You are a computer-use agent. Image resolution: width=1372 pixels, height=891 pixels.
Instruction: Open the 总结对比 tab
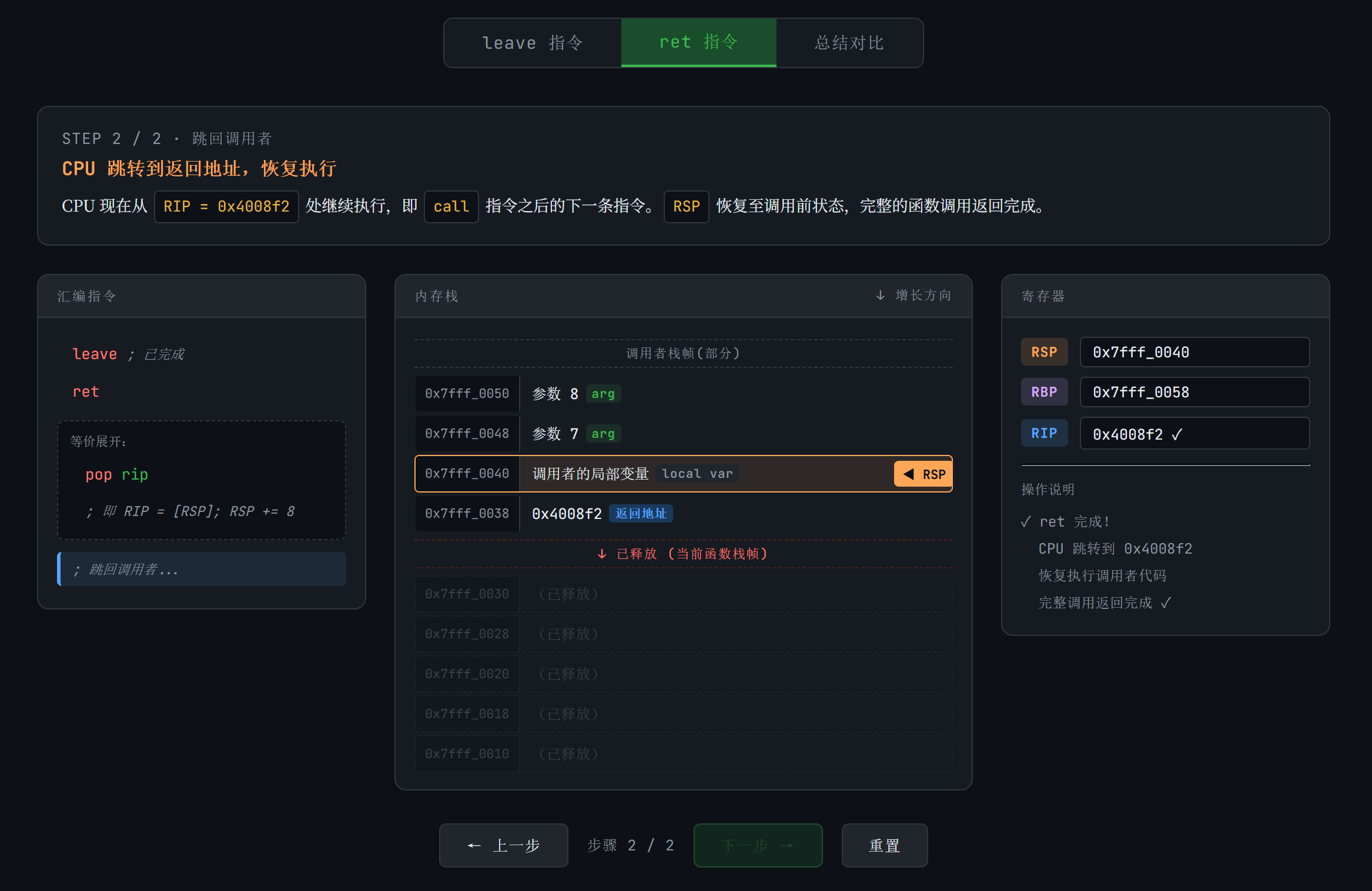click(x=849, y=43)
